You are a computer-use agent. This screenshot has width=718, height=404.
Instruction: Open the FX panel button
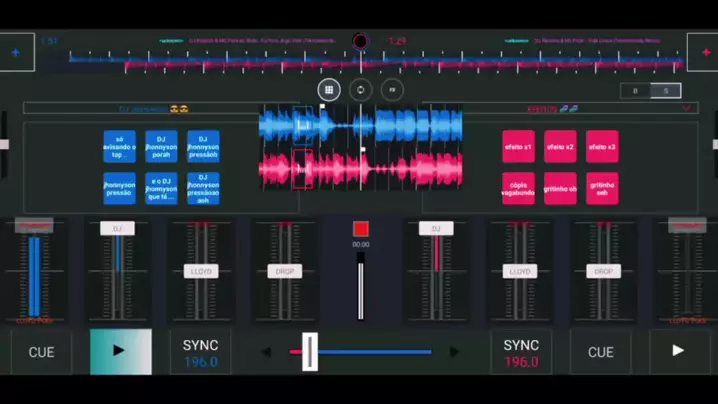tap(392, 90)
